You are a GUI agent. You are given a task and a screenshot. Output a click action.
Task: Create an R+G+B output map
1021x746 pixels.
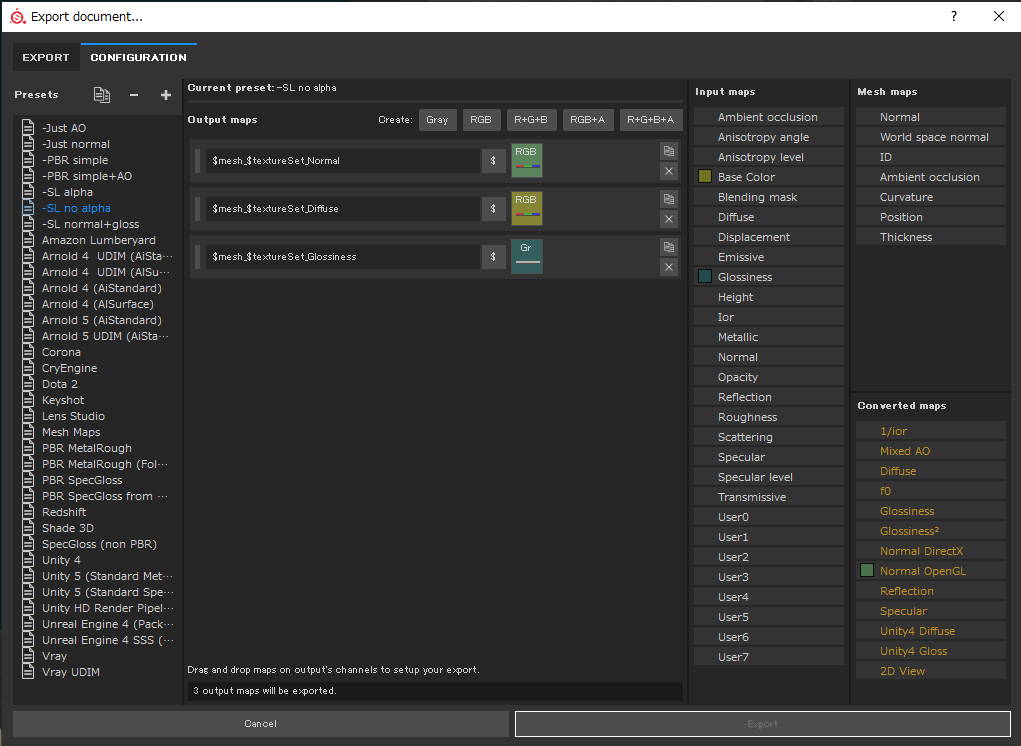(531, 120)
